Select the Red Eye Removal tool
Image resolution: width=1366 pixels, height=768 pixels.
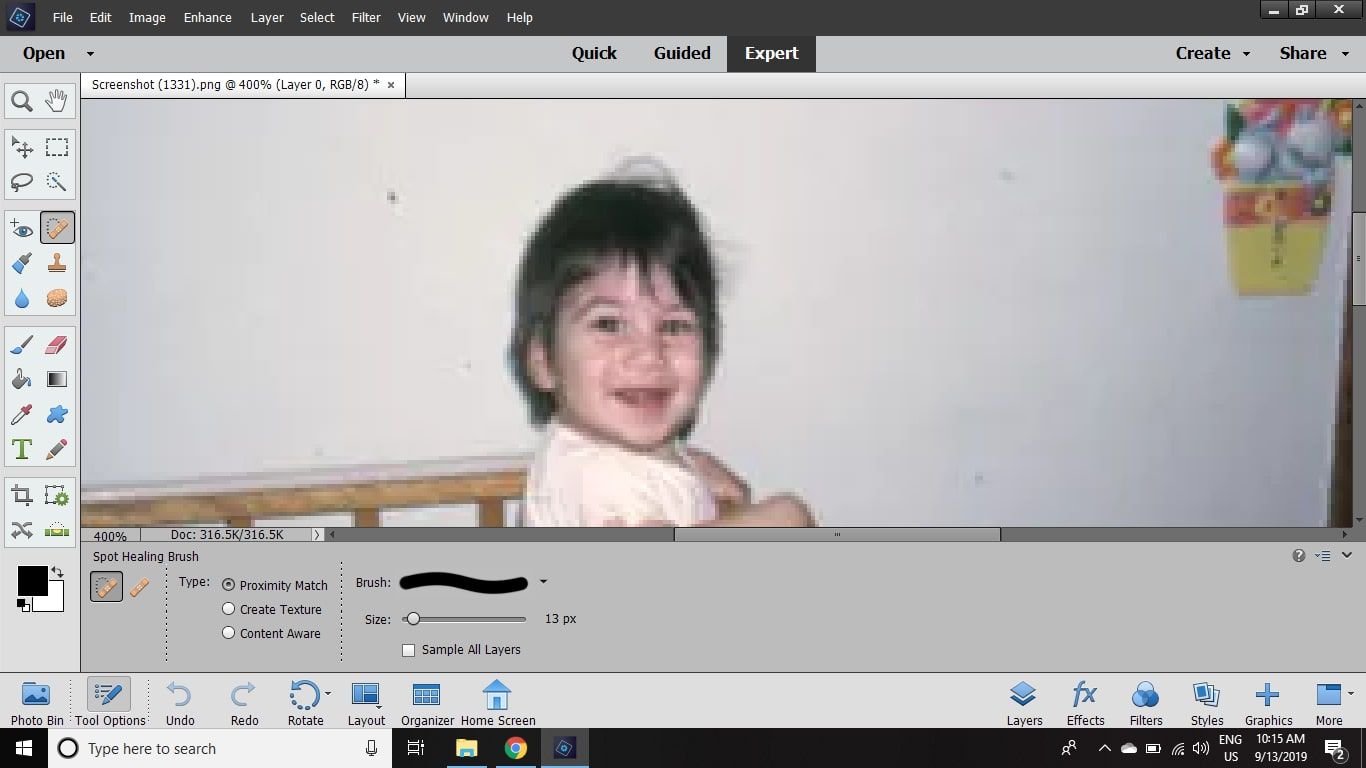point(22,229)
